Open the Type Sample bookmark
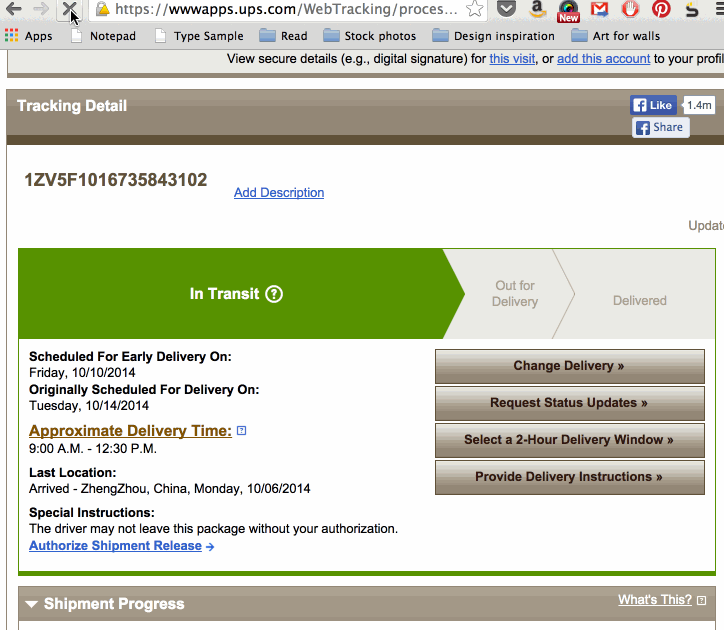The image size is (724, 630). pos(199,36)
